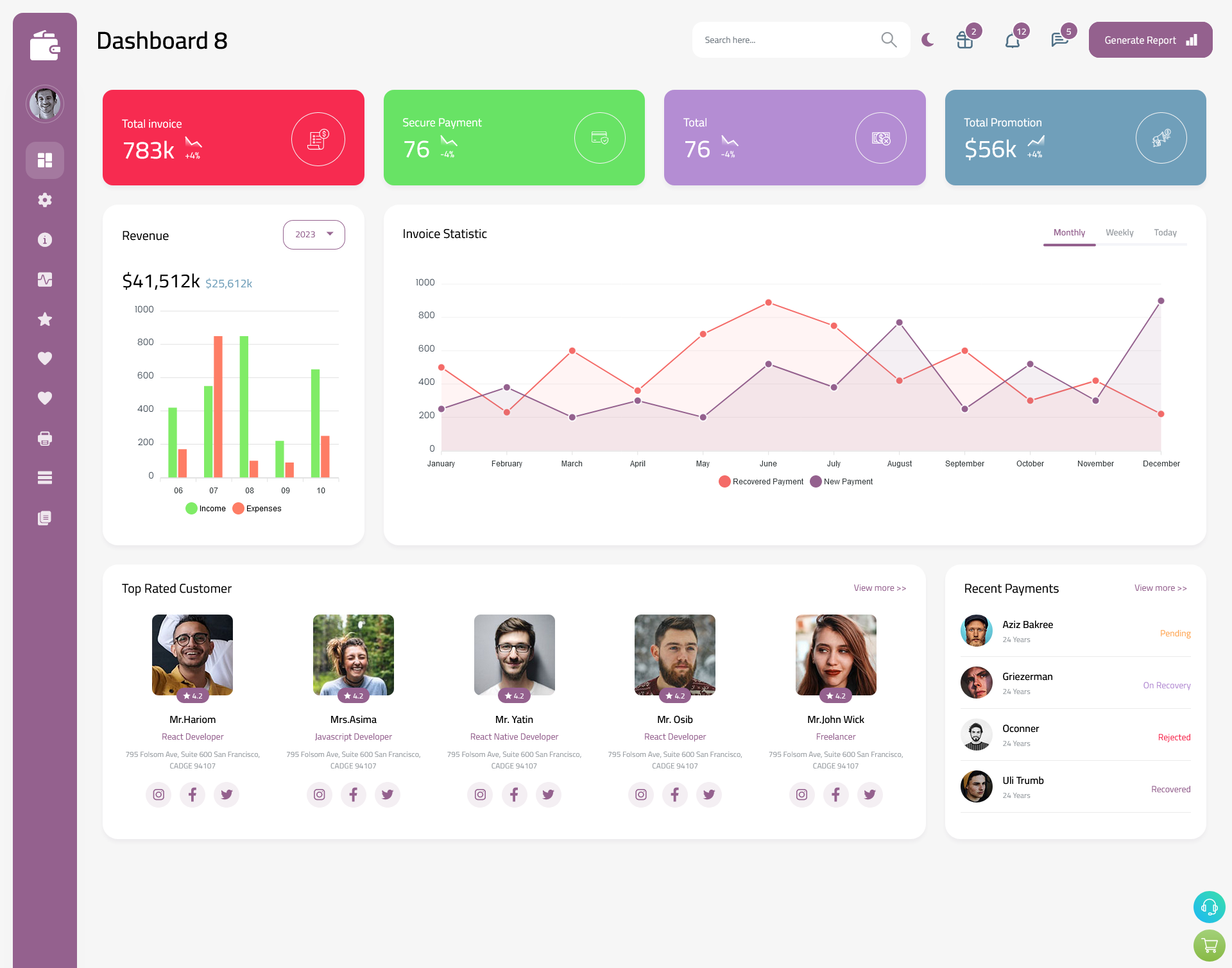Click the list/menu icon in sidebar
This screenshot has width=1232, height=968.
44,478
